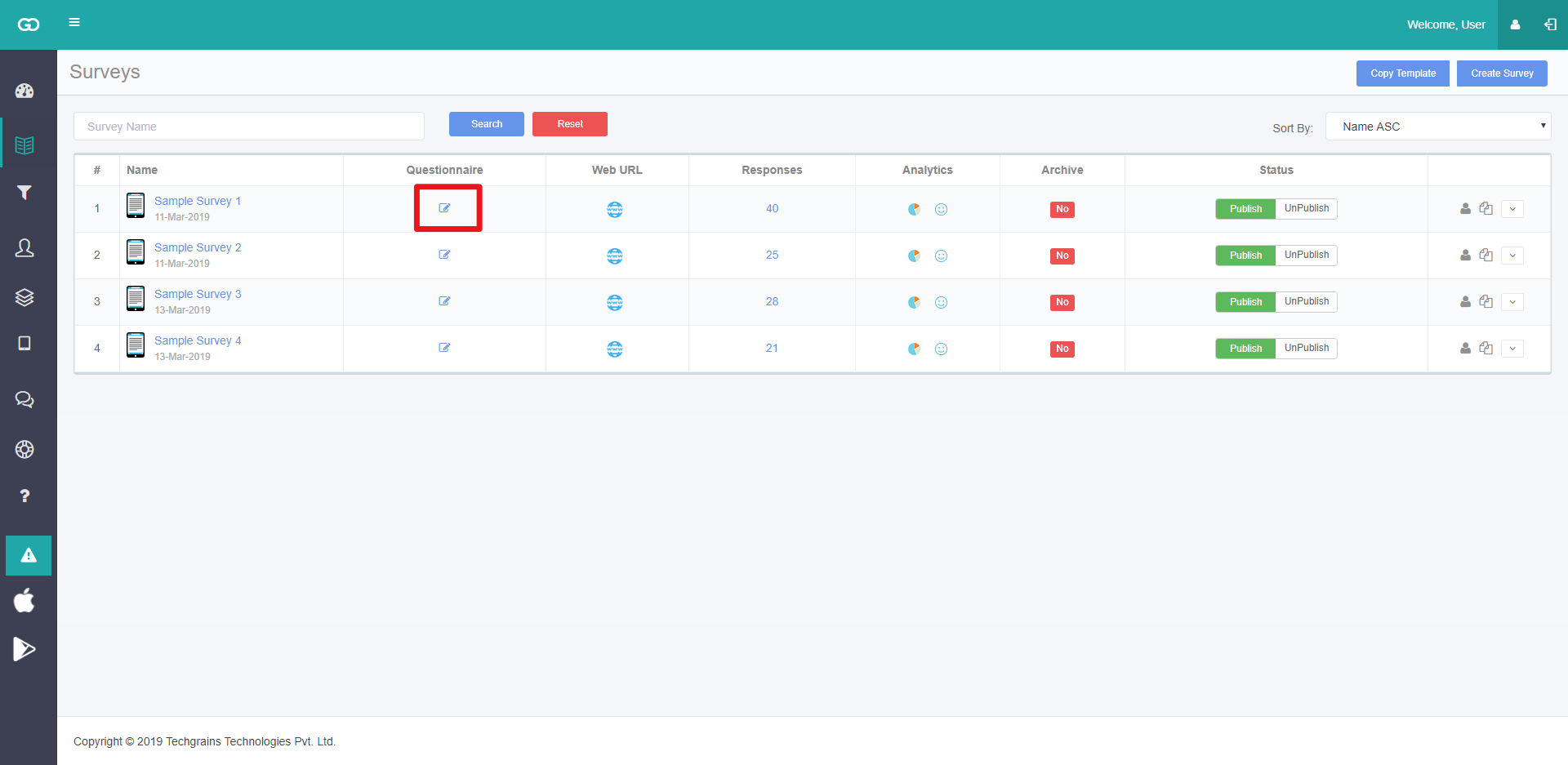Screen dimensions: 1568x765
Task: Set Sample Survey 2 status to UnPublish
Action: pos(1306,256)
